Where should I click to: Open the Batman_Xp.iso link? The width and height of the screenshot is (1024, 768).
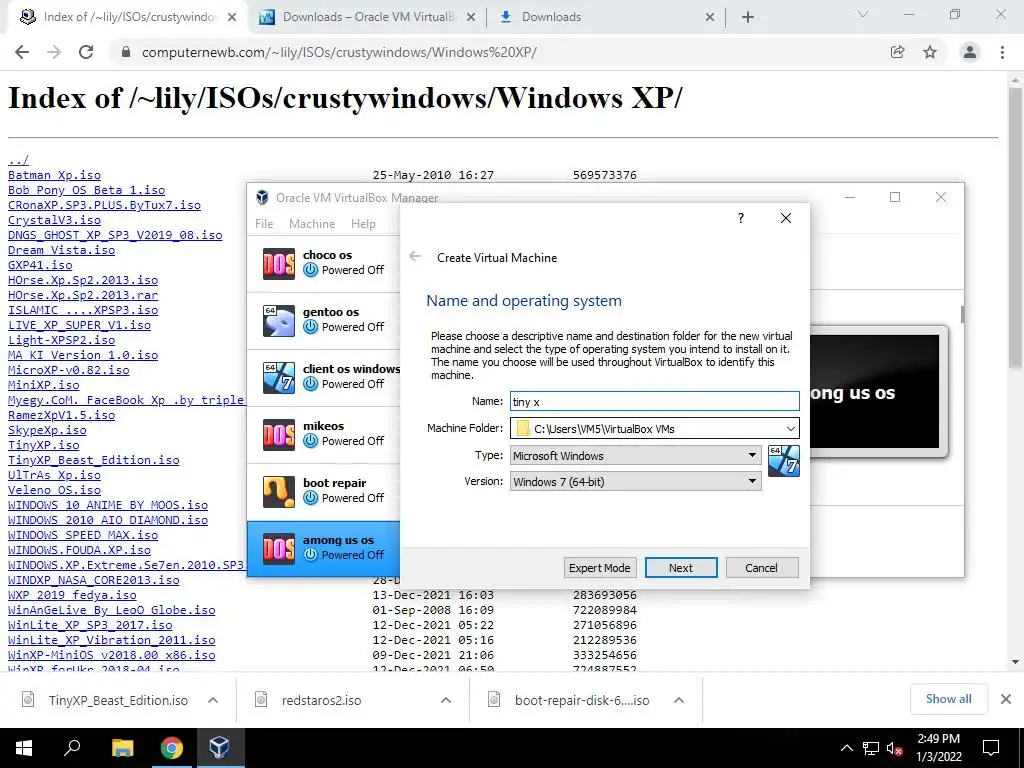click(54, 175)
